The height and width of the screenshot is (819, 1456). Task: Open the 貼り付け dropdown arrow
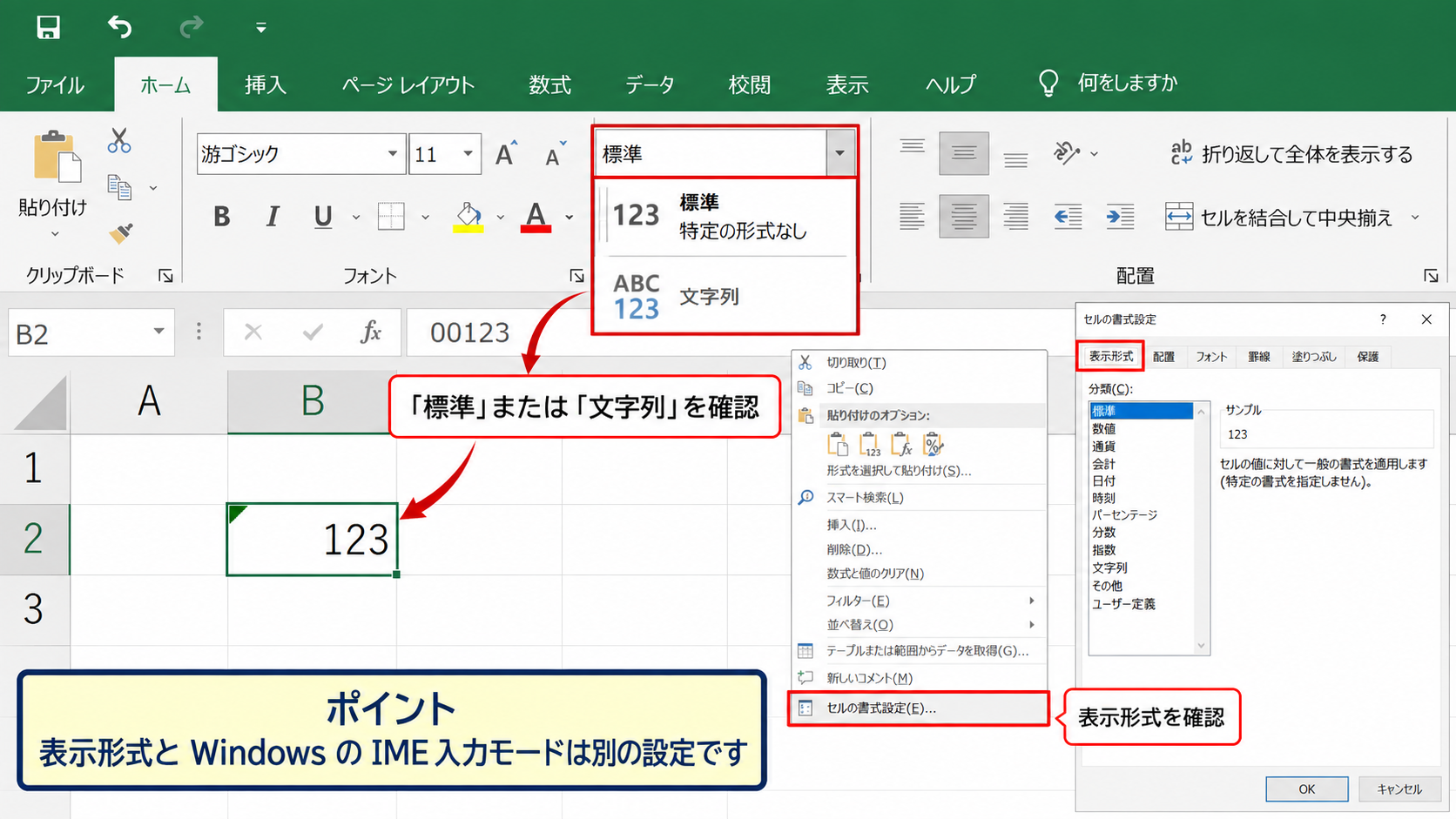tap(54, 234)
